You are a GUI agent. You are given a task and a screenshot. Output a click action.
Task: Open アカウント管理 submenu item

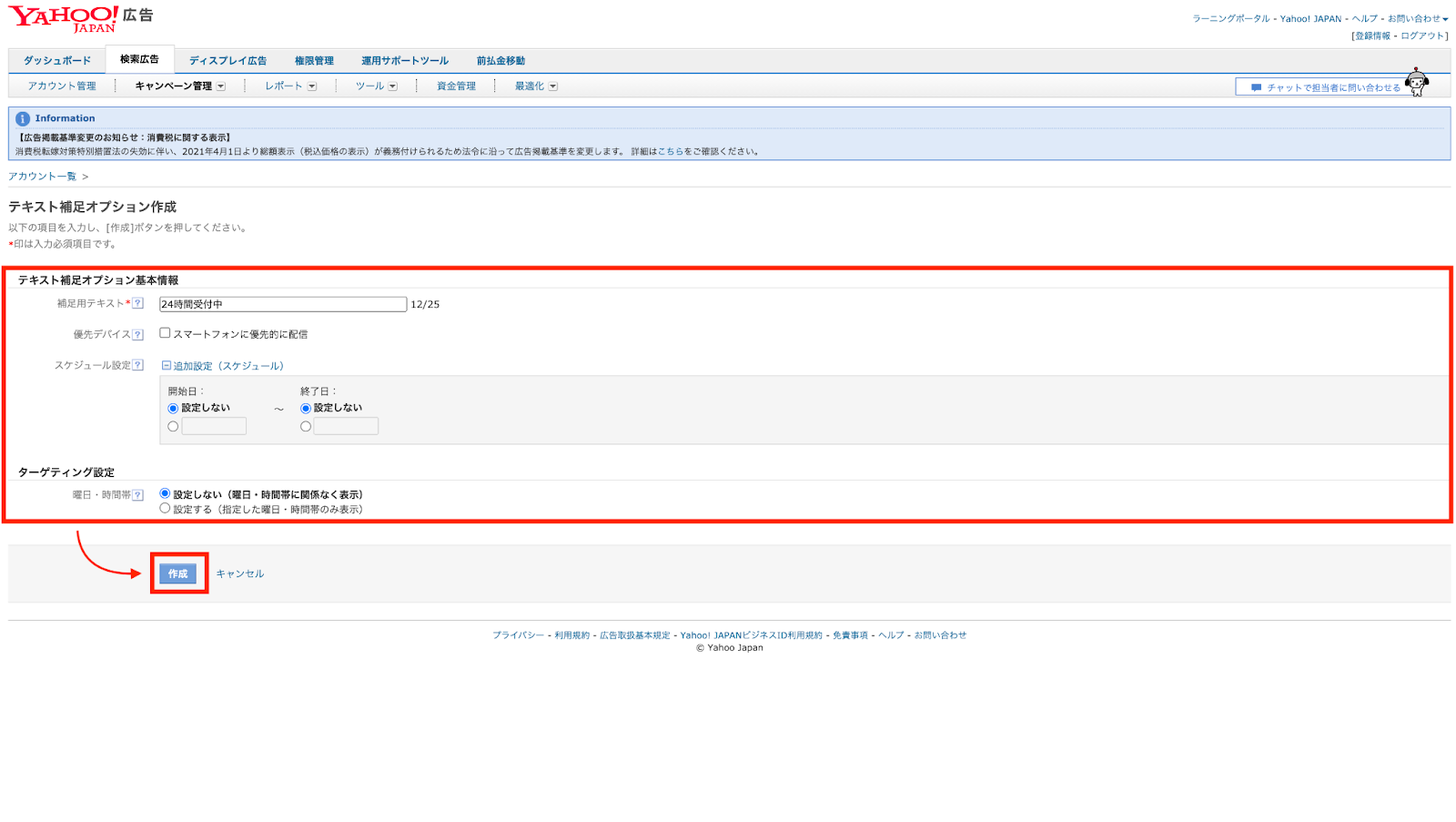click(x=62, y=86)
